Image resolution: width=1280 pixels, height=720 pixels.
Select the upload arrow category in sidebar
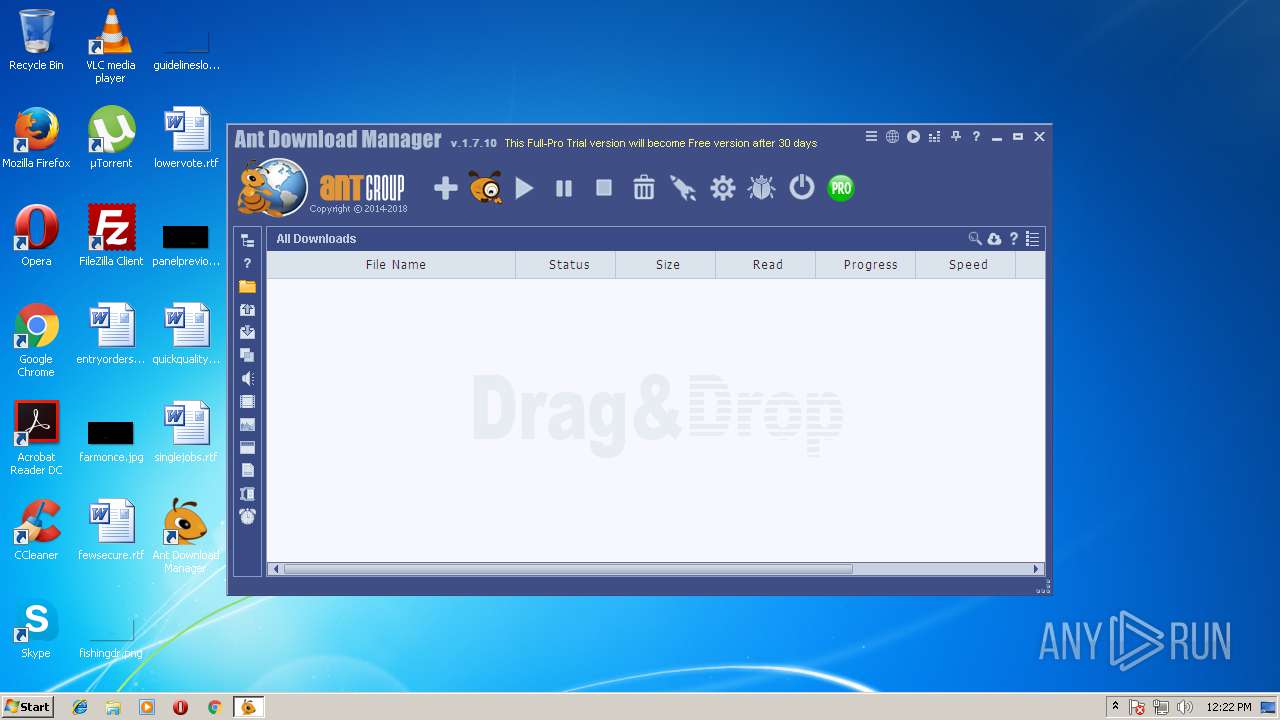247,310
